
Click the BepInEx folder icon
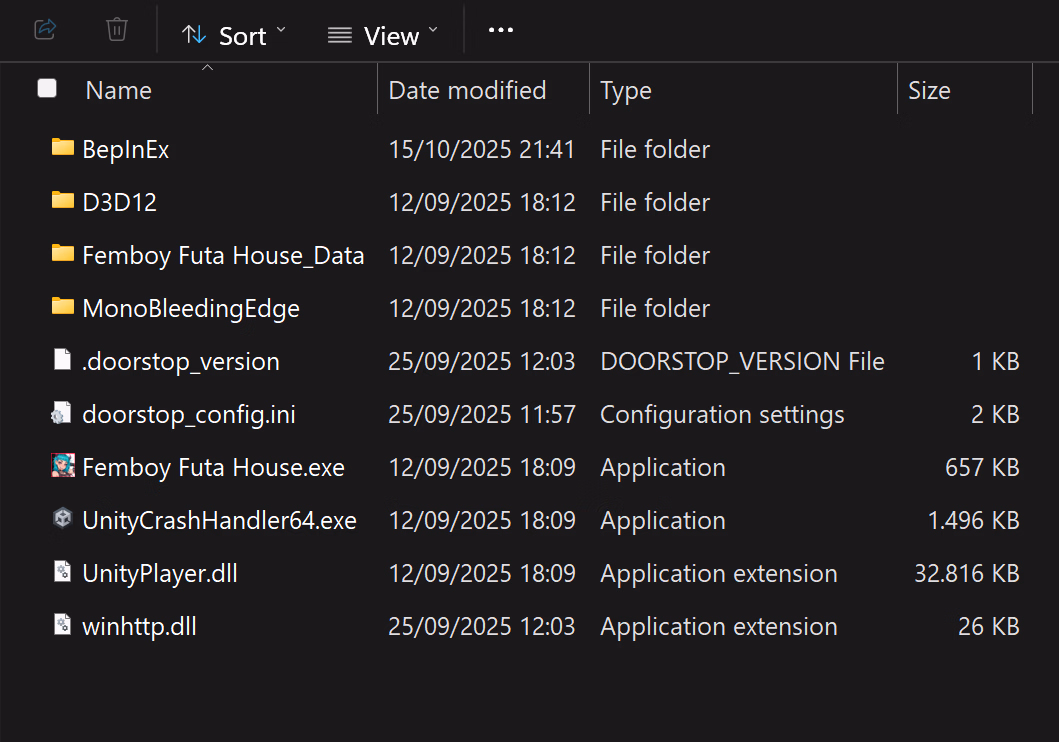63,148
